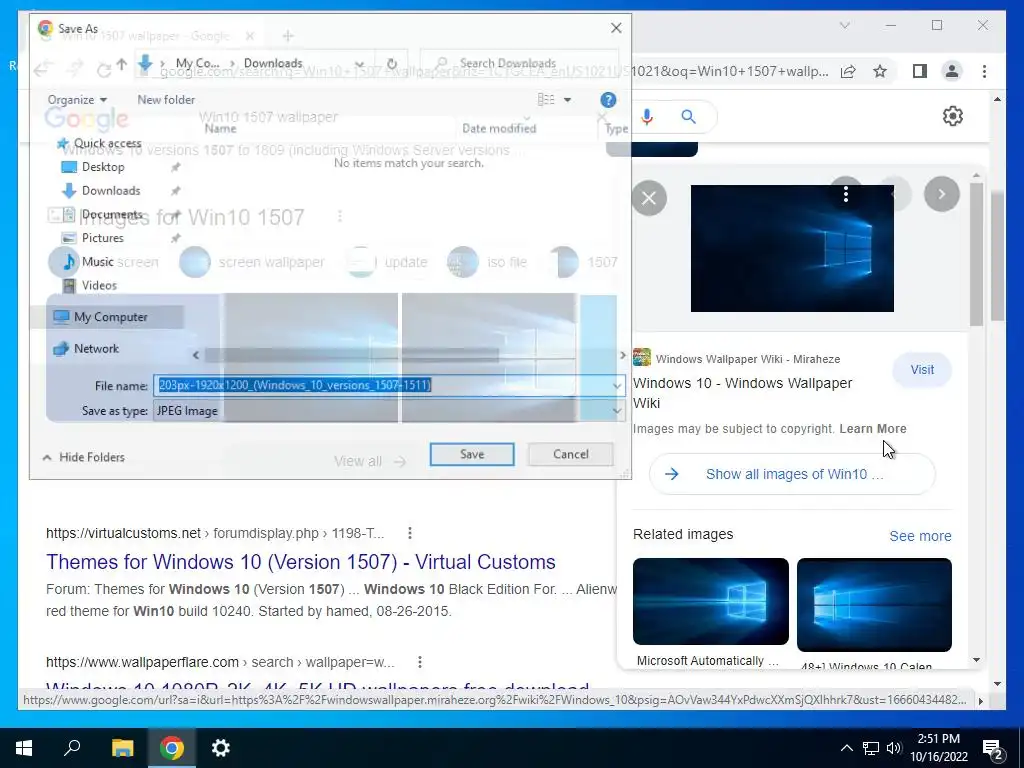Bookmark this page with star icon
The height and width of the screenshot is (768, 1024).
pyautogui.click(x=880, y=71)
